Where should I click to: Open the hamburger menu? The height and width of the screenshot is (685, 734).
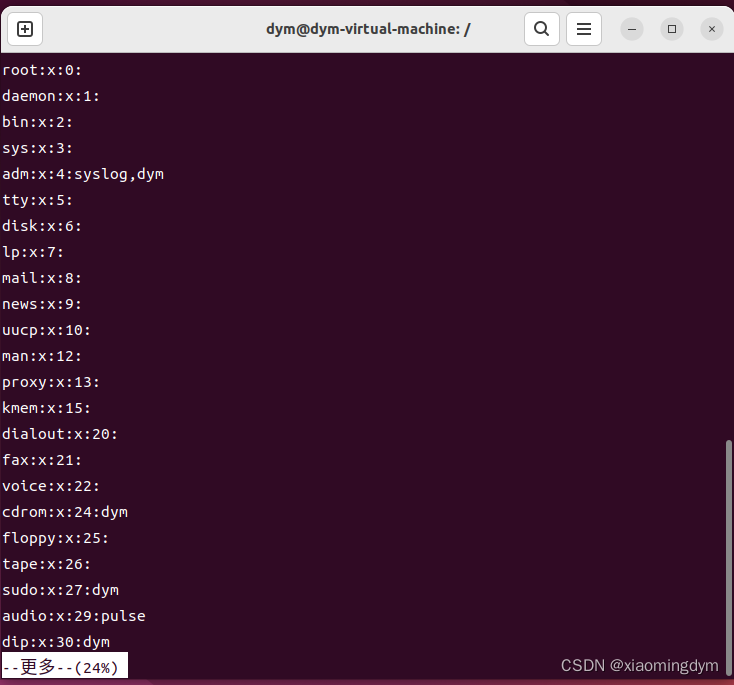pos(584,29)
